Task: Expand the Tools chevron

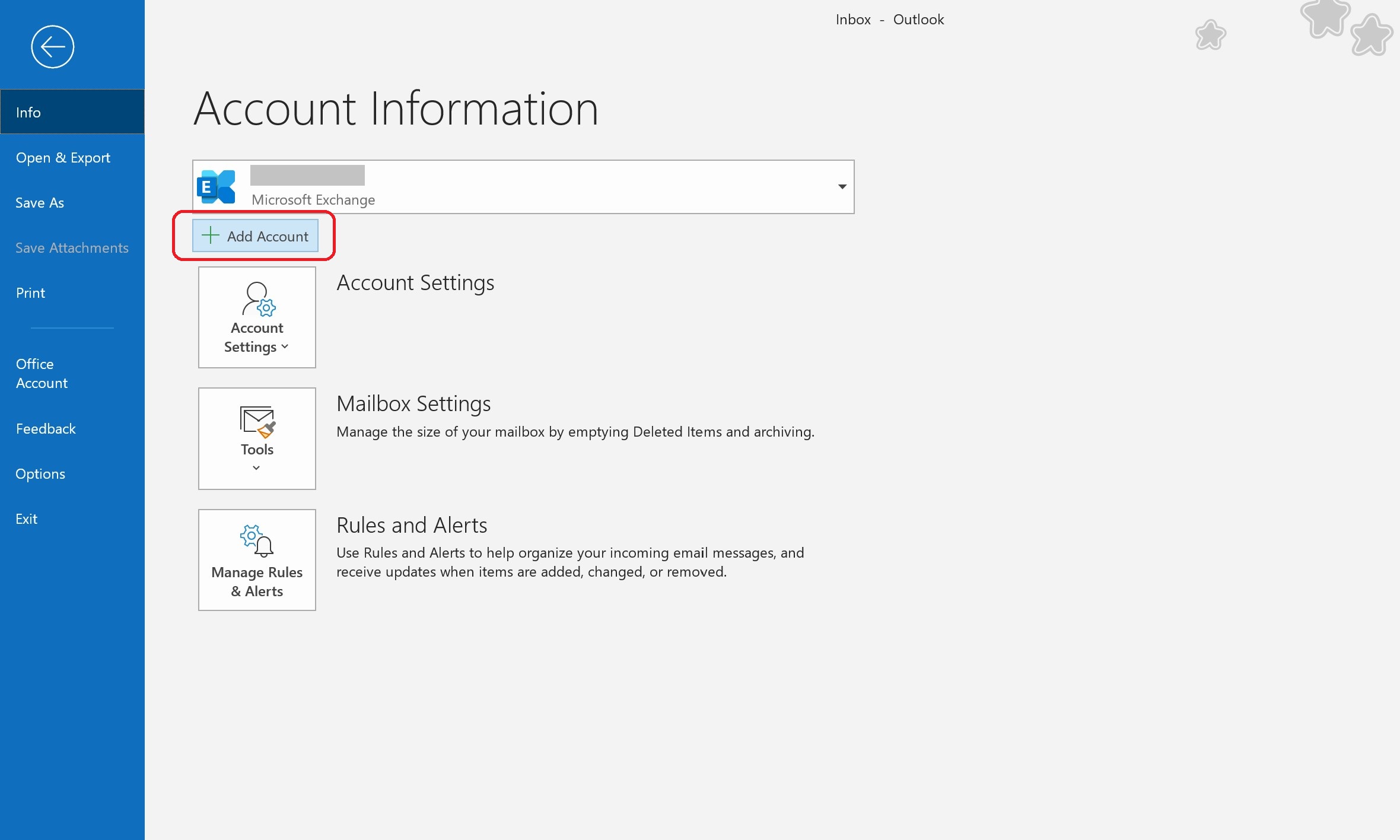Action: click(256, 468)
